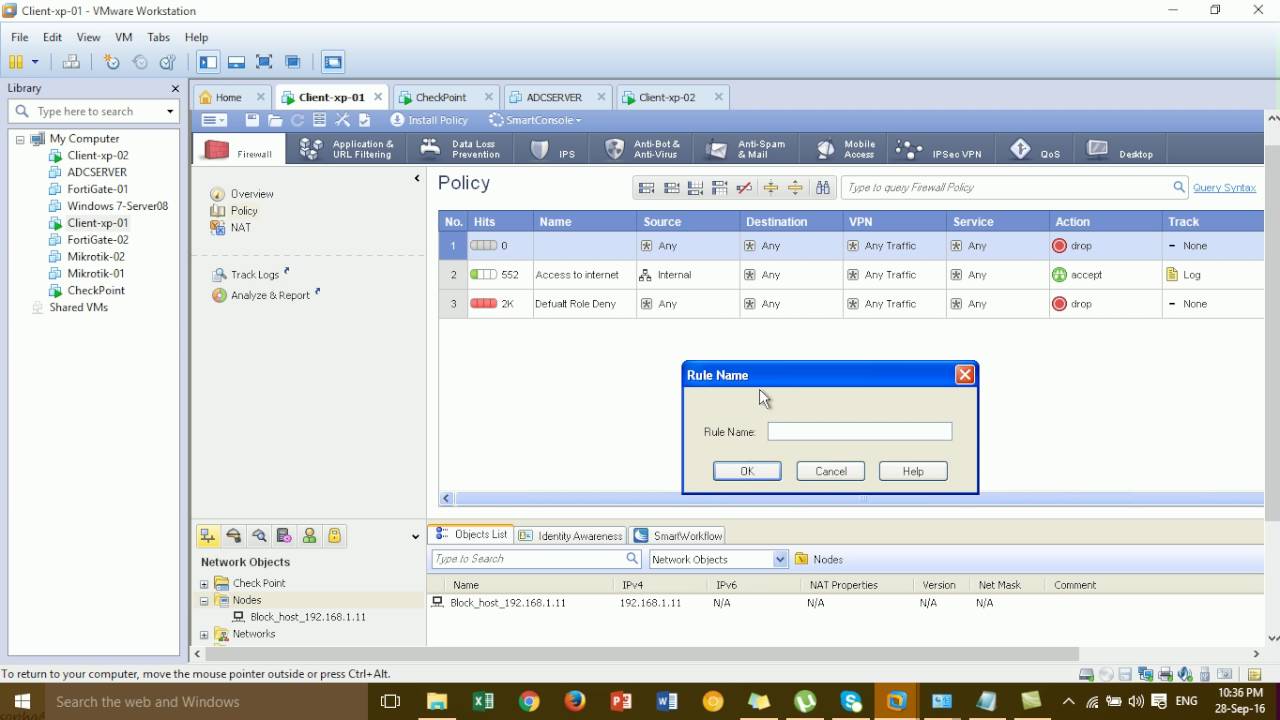The height and width of the screenshot is (720, 1280).
Task: Click the binoculars find icon
Action: 823,187
